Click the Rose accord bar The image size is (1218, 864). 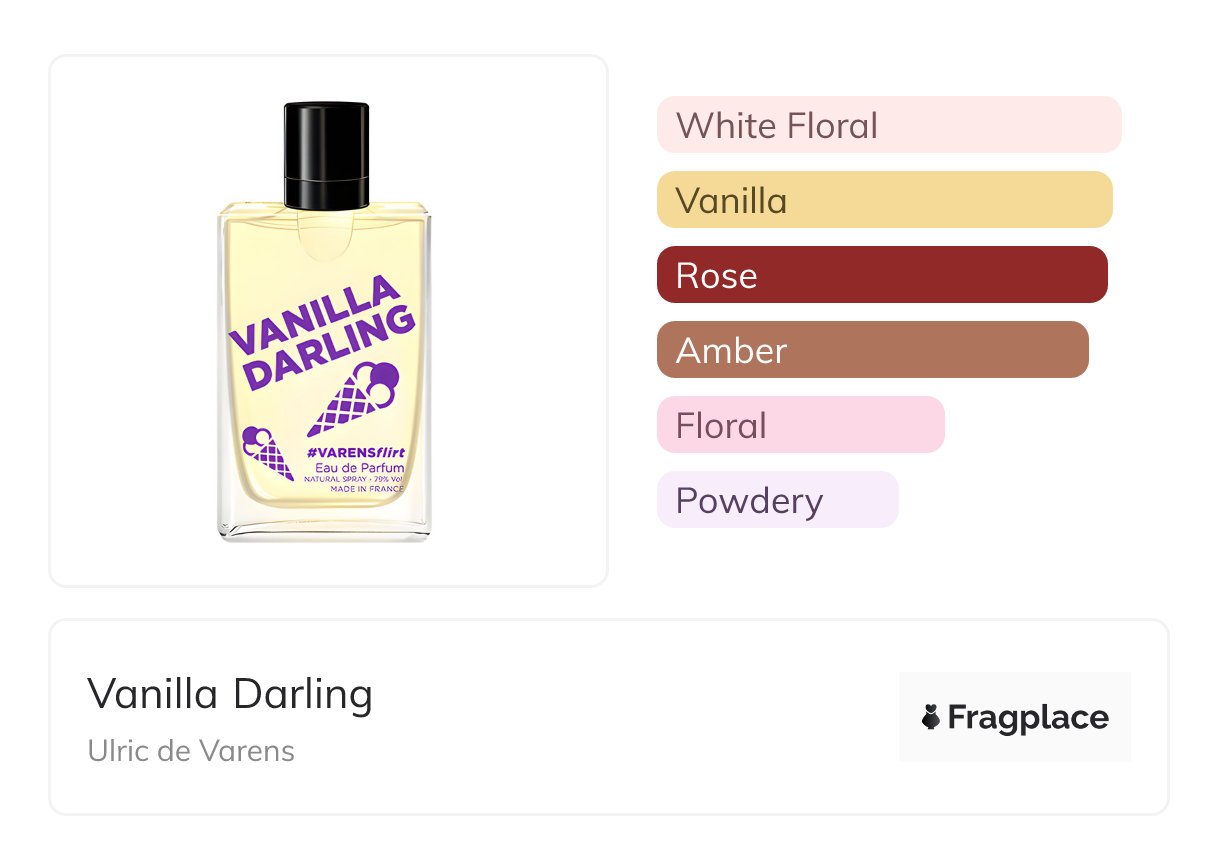(x=881, y=275)
